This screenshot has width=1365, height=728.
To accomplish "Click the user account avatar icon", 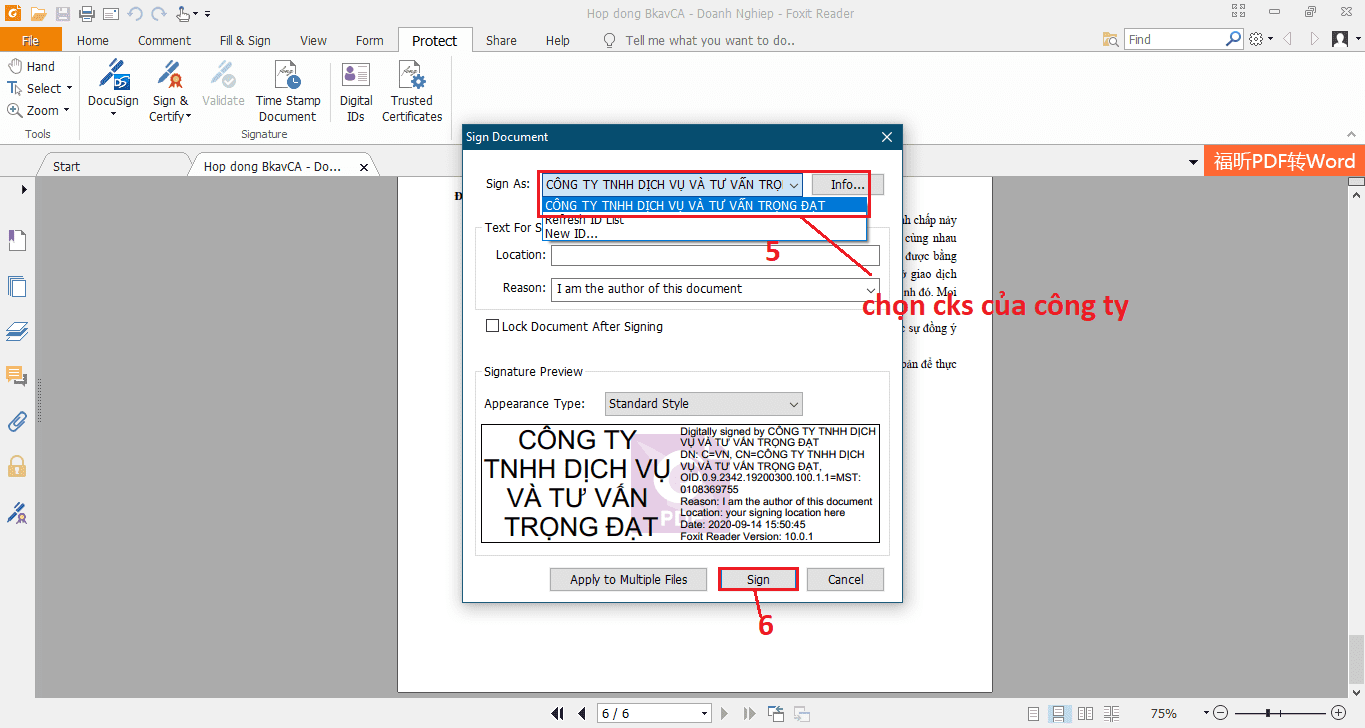I will click(x=1340, y=39).
